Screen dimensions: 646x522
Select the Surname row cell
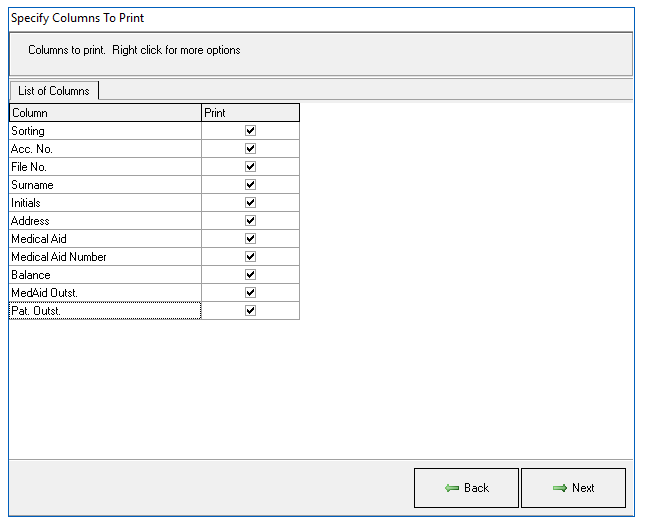point(105,185)
